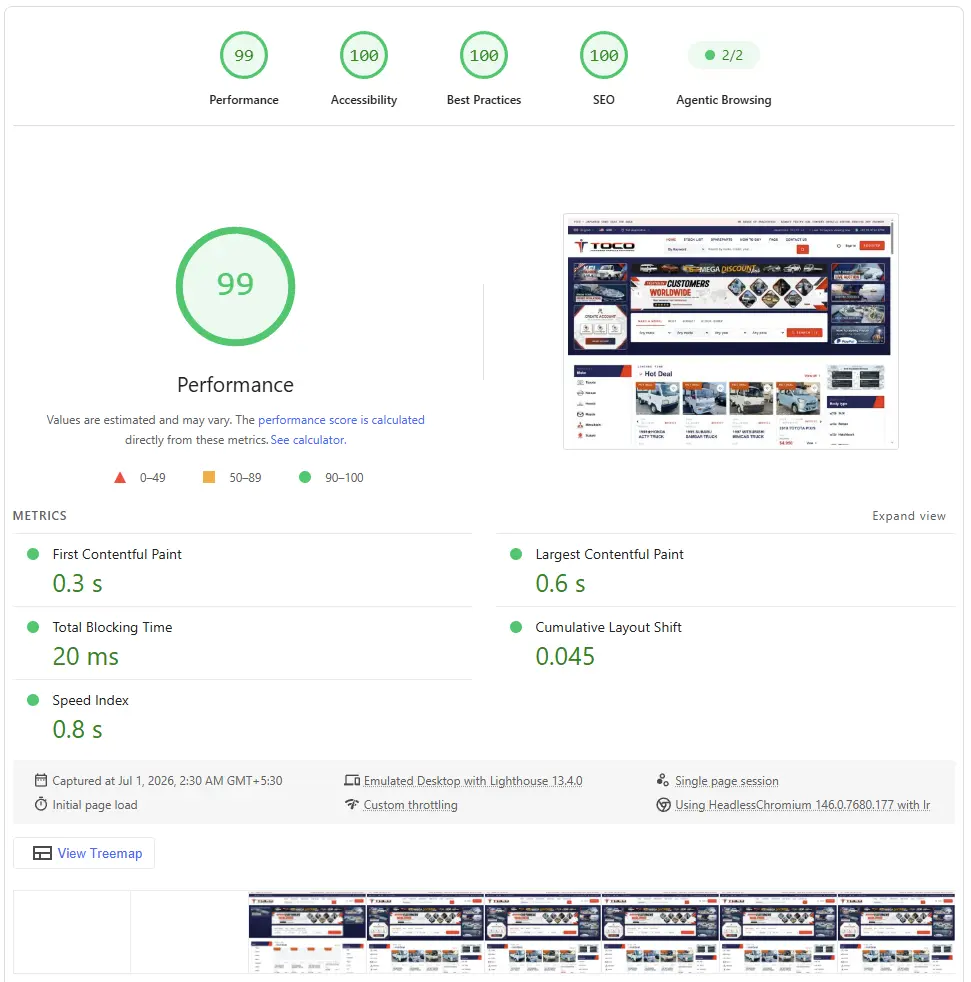This screenshot has width=971, height=982.
Task: Click the Chromium icon beside Using HeadlessChromium
Action: [x=663, y=805]
